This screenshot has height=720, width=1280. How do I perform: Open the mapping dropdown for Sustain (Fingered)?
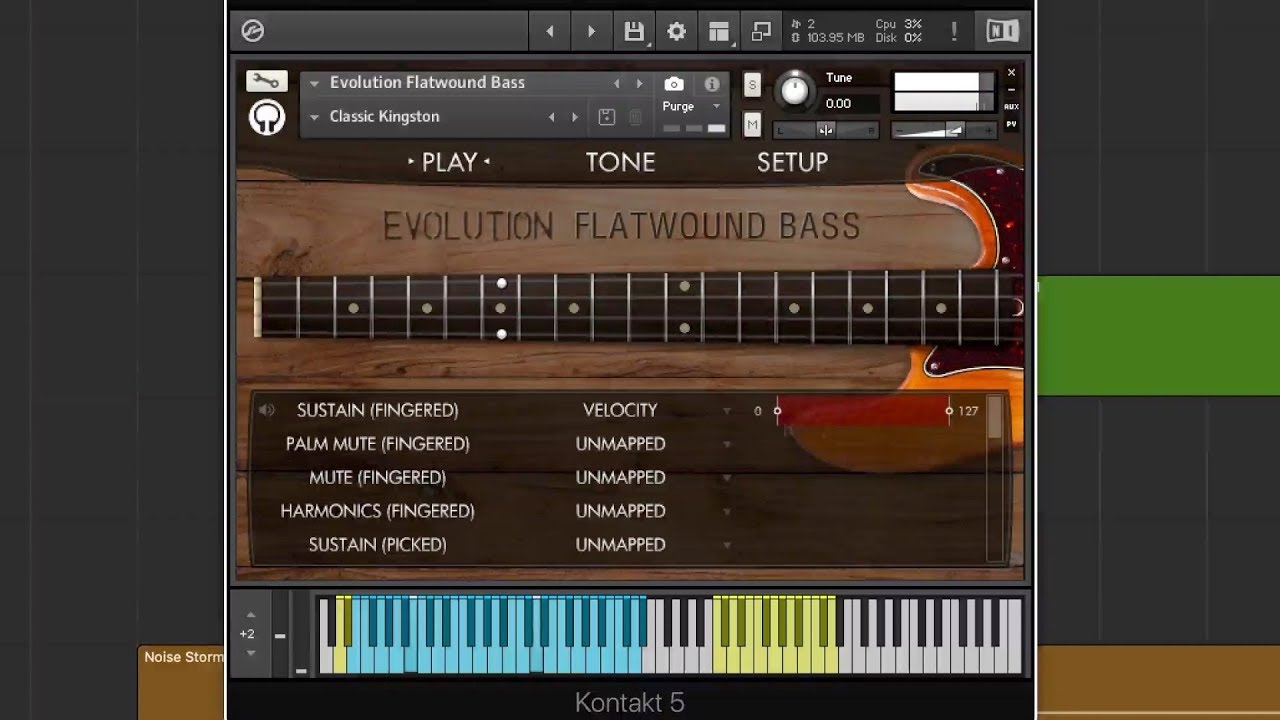coord(727,411)
